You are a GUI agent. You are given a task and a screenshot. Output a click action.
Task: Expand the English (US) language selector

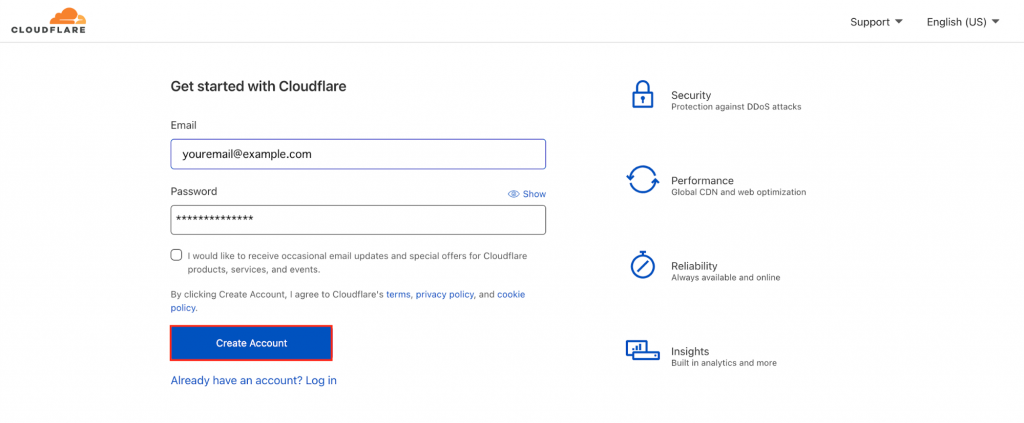(x=962, y=22)
